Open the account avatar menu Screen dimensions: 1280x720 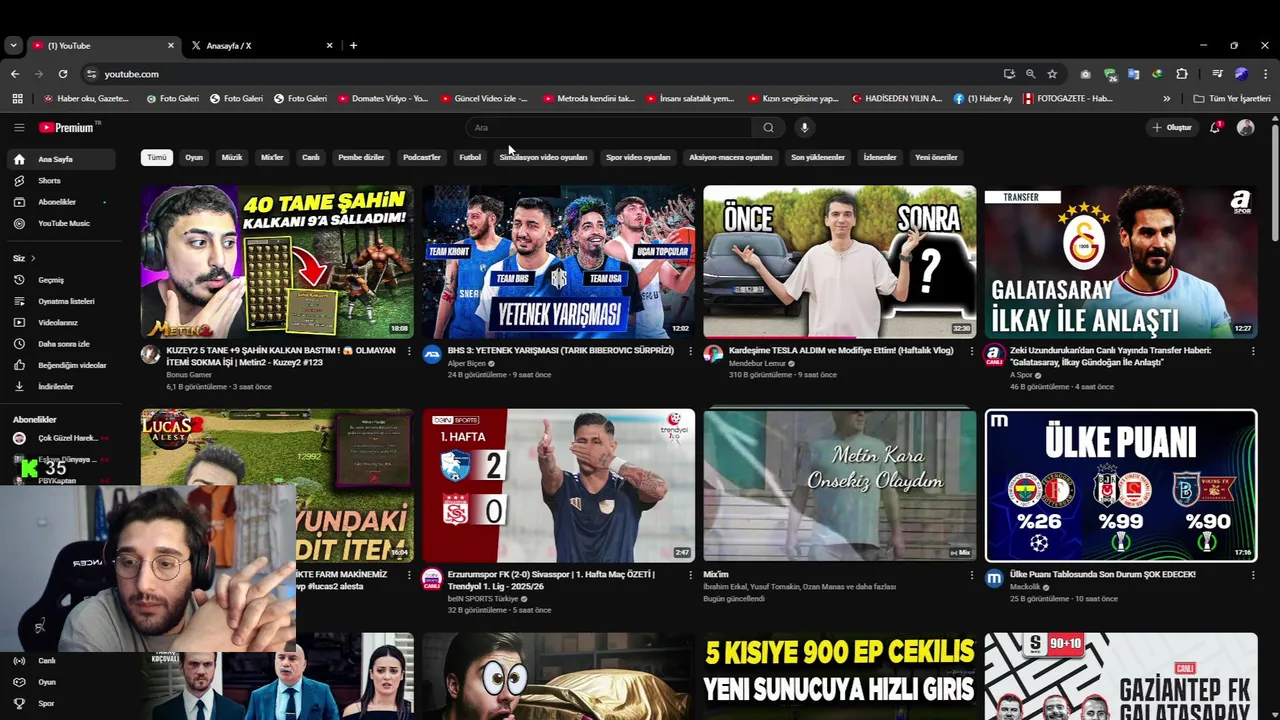pos(1245,127)
